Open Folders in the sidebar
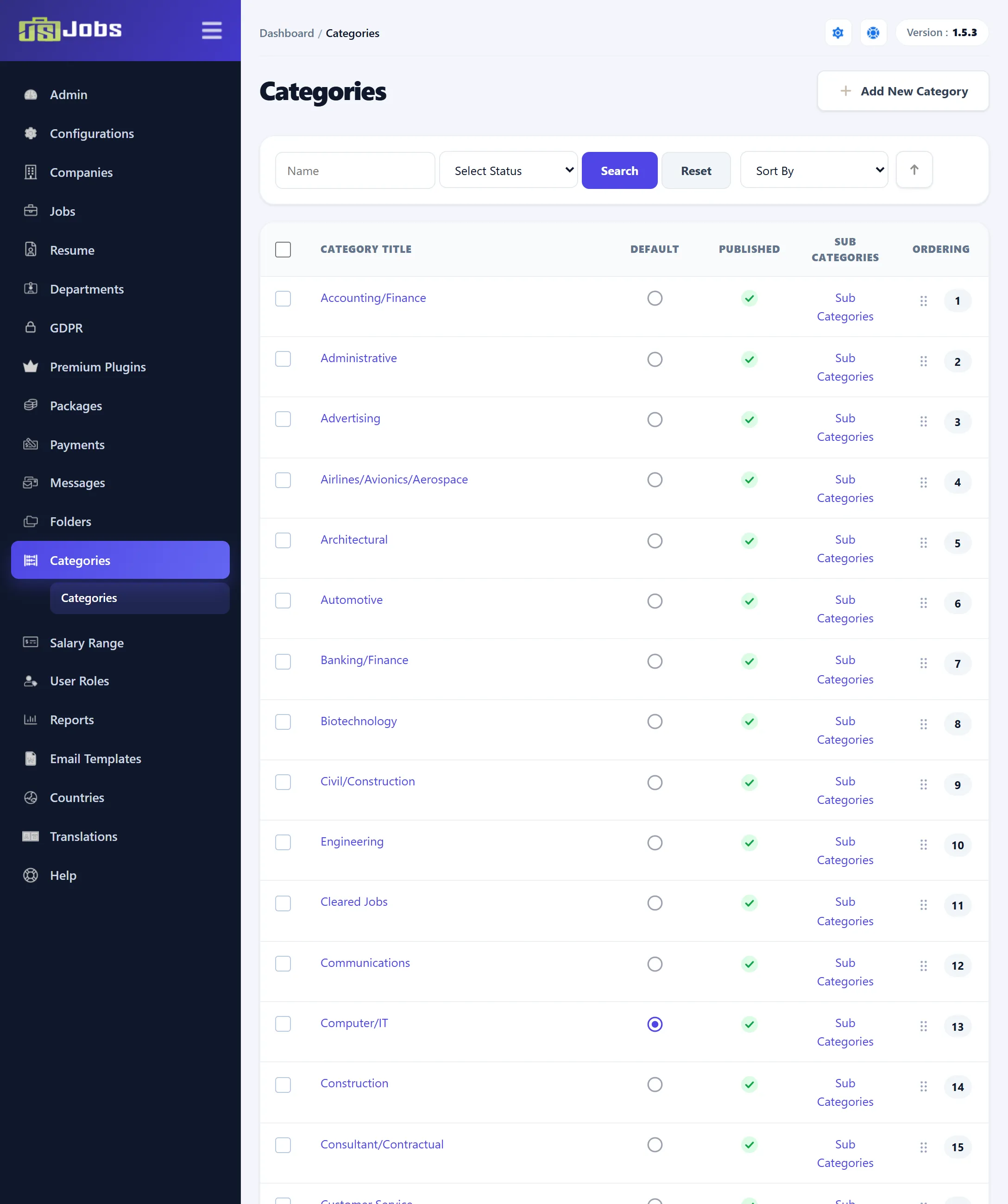This screenshot has width=1008, height=1204. (120, 522)
